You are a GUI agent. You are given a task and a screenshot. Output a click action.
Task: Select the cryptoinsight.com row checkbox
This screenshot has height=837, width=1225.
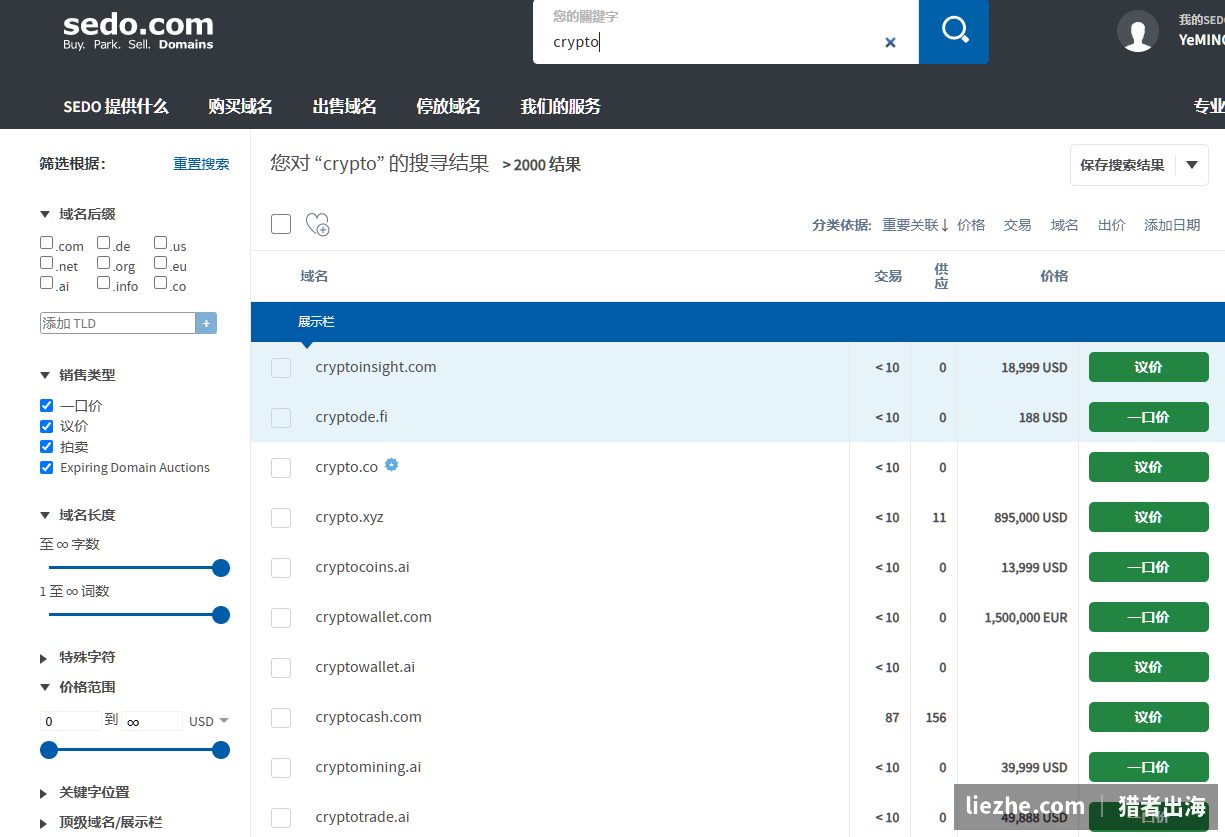click(x=281, y=367)
